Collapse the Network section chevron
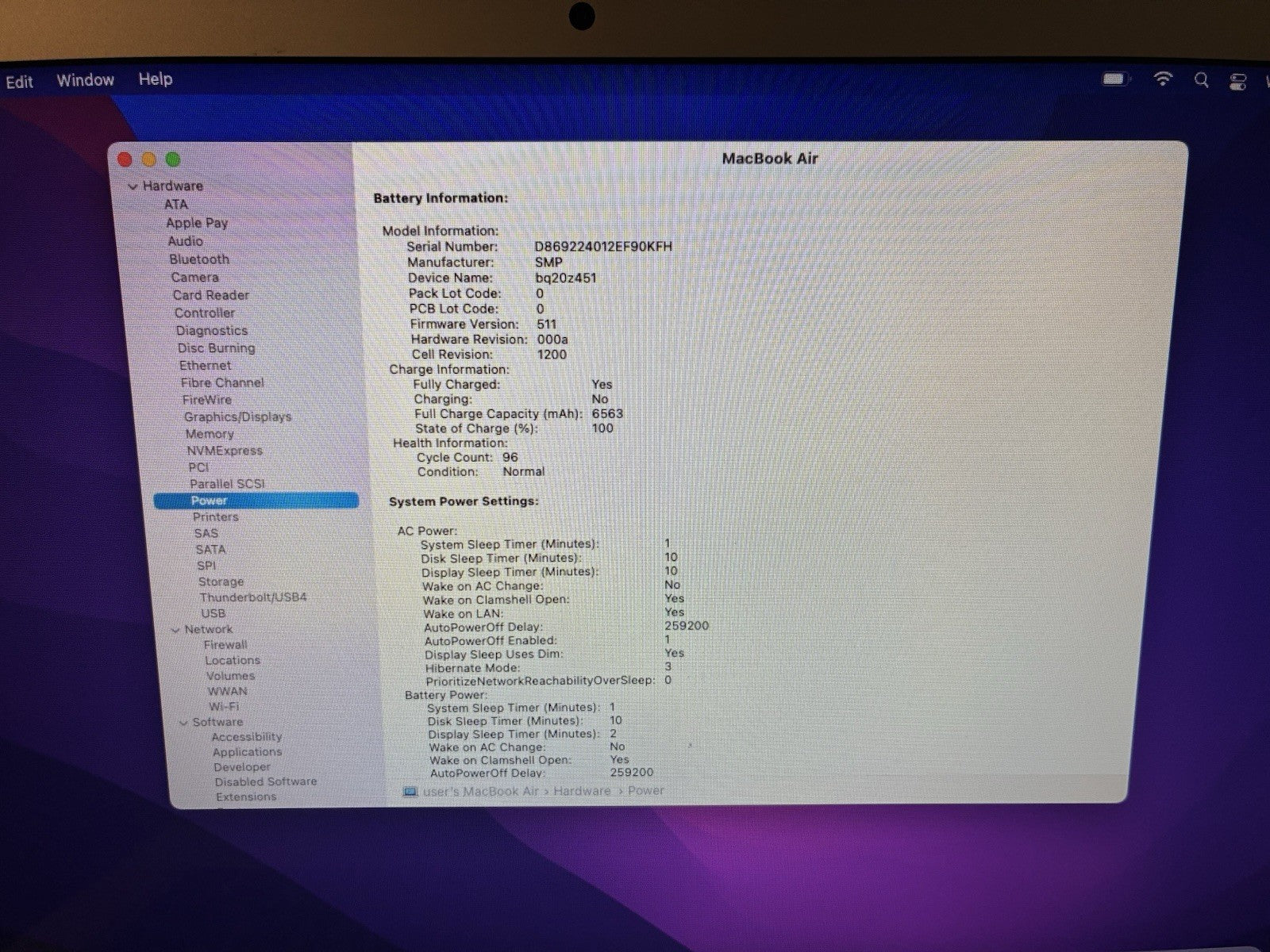This screenshot has height=952, width=1270. pyautogui.click(x=175, y=630)
